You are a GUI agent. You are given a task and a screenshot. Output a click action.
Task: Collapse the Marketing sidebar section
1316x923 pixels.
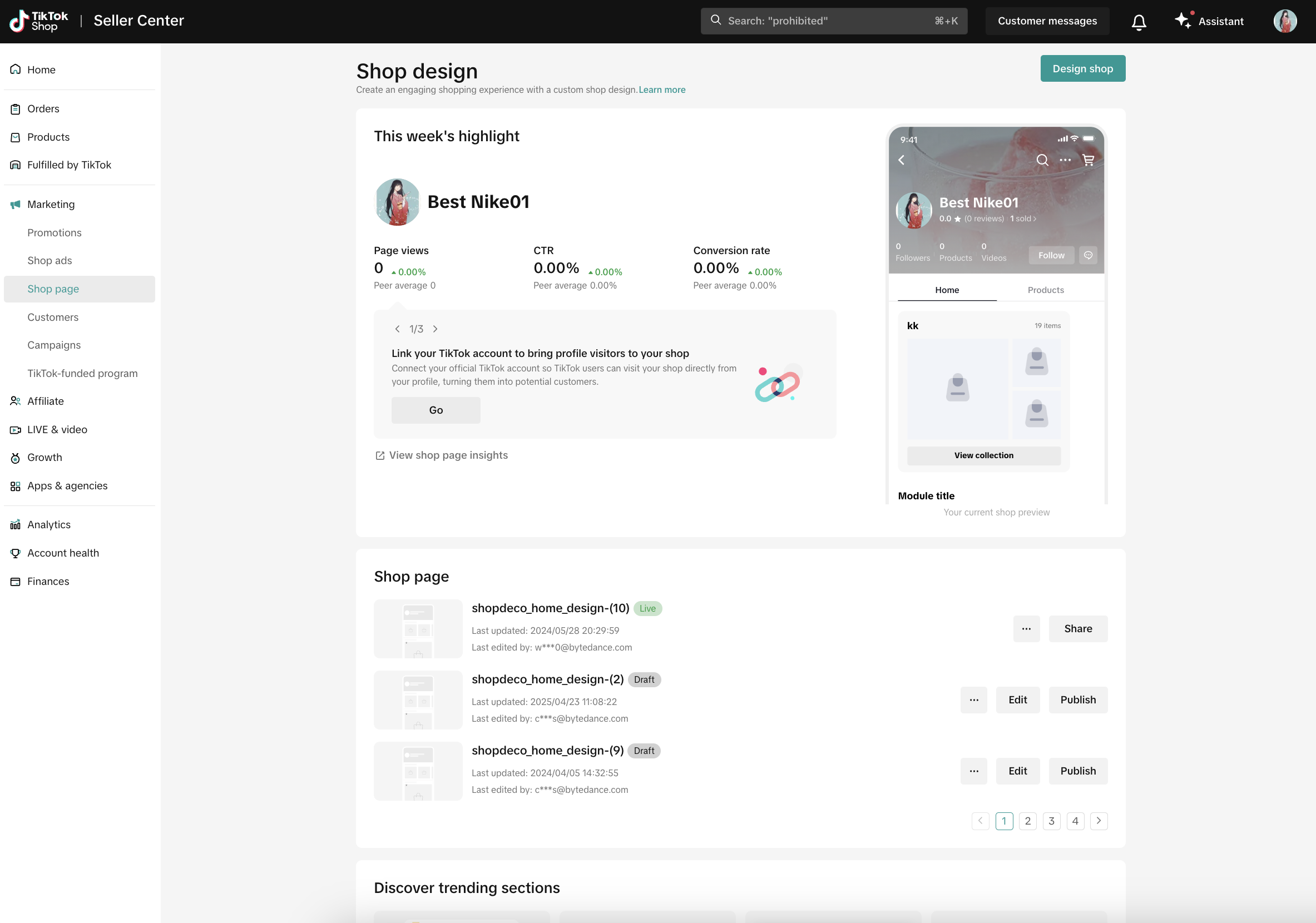point(51,205)
